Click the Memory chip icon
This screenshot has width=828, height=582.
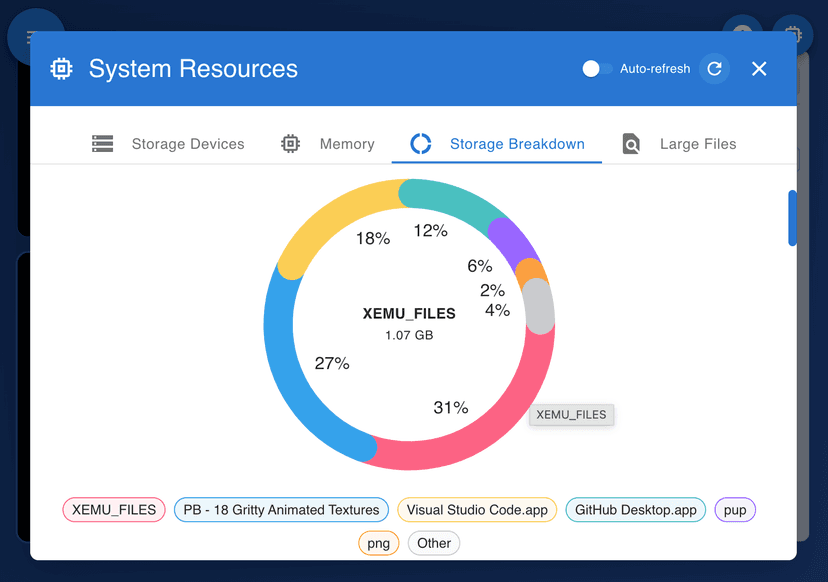(x=289, y=144)
